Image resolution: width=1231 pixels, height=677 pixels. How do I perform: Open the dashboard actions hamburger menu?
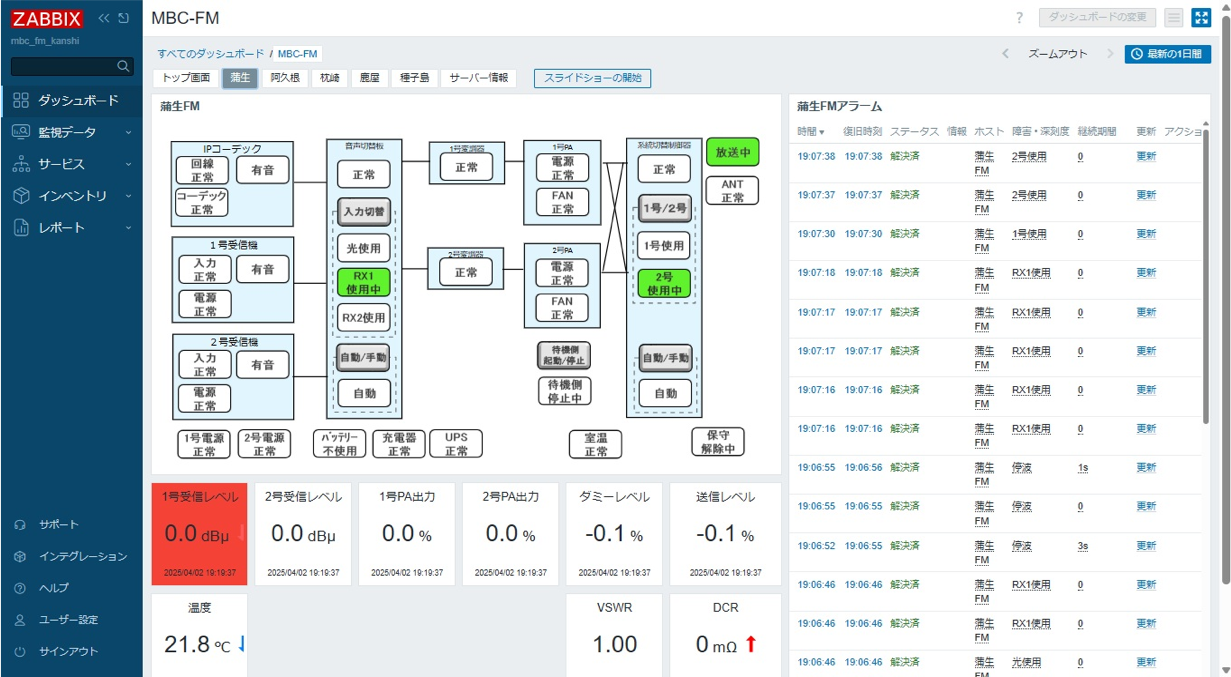tap(1174, 18)
